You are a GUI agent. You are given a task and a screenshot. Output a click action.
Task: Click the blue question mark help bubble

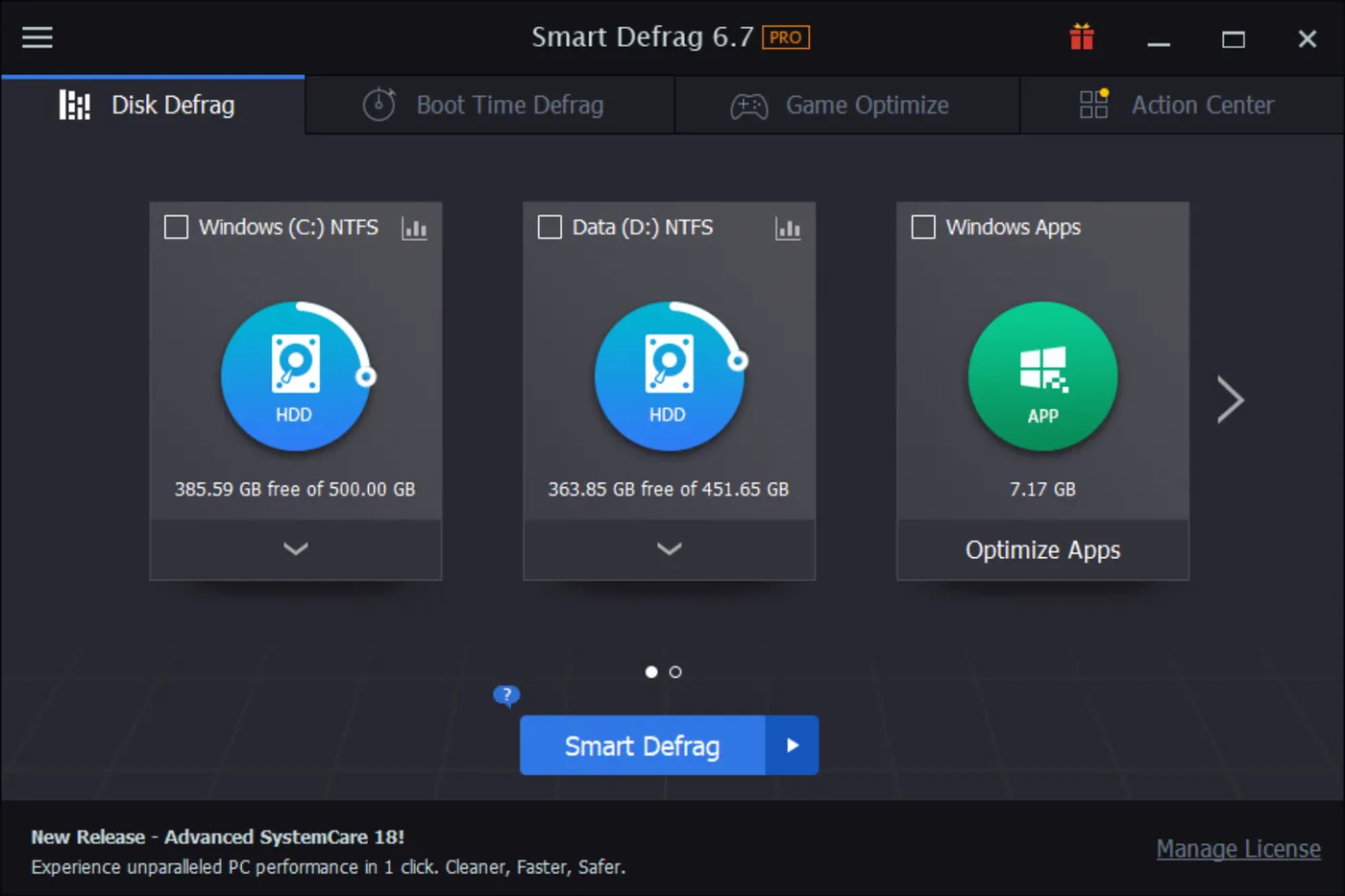point(506,694)
